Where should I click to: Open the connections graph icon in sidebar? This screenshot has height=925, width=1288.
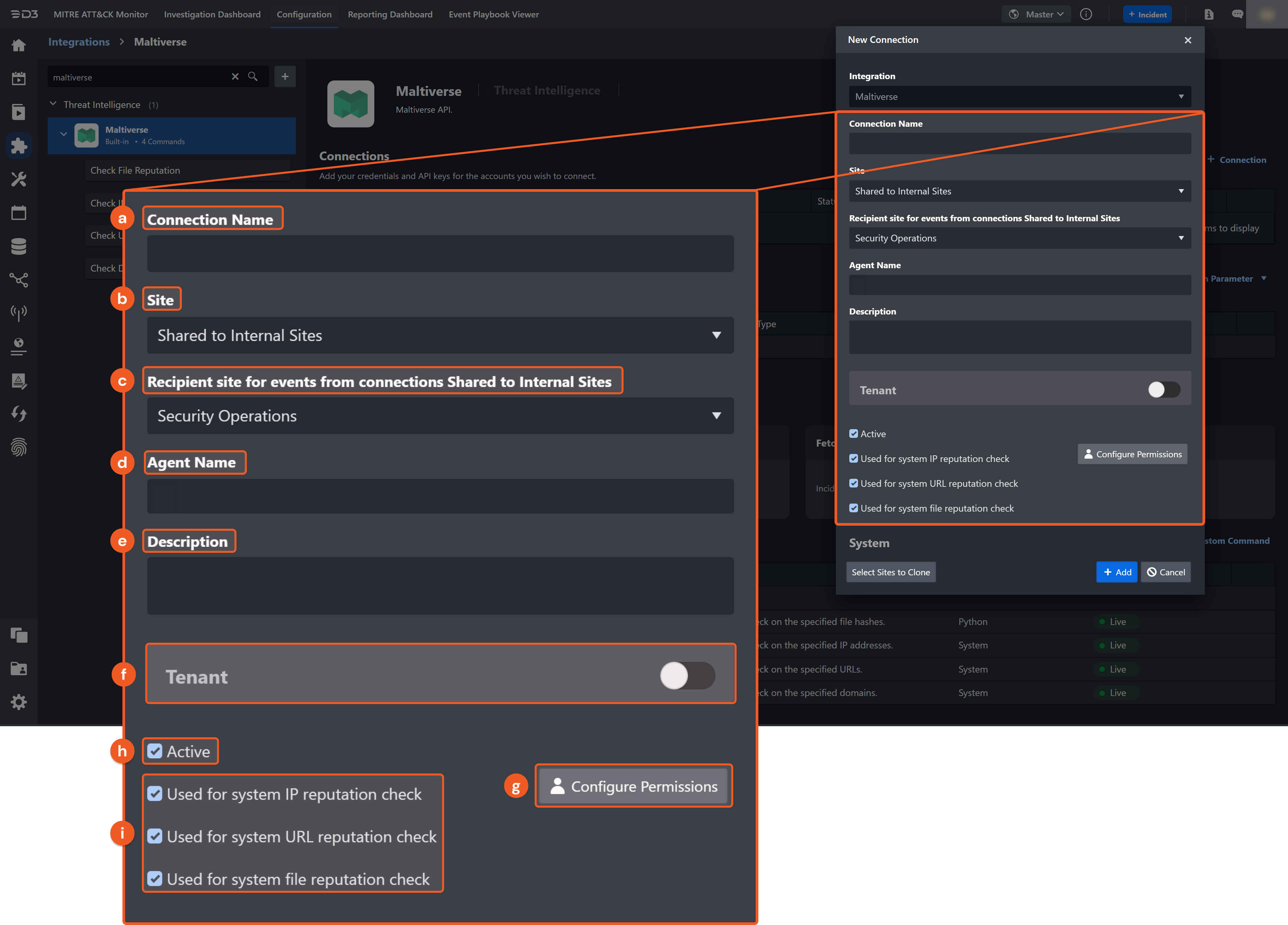tap(19, 279)
